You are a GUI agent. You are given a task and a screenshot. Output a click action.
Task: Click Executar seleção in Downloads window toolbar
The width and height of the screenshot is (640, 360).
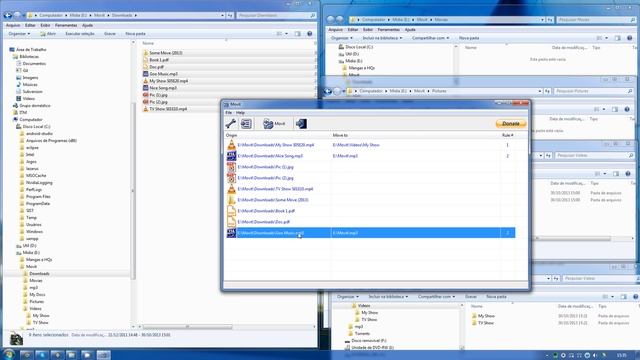(80, 34)
